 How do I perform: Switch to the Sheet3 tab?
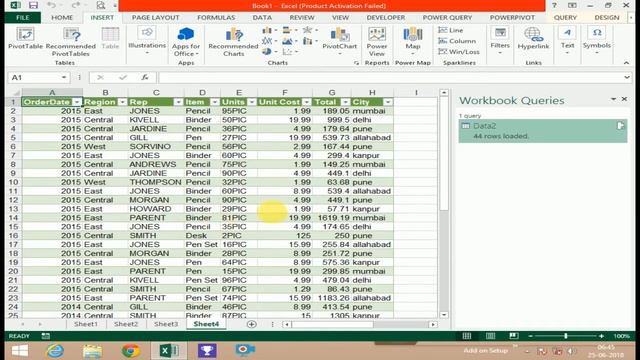166,324
